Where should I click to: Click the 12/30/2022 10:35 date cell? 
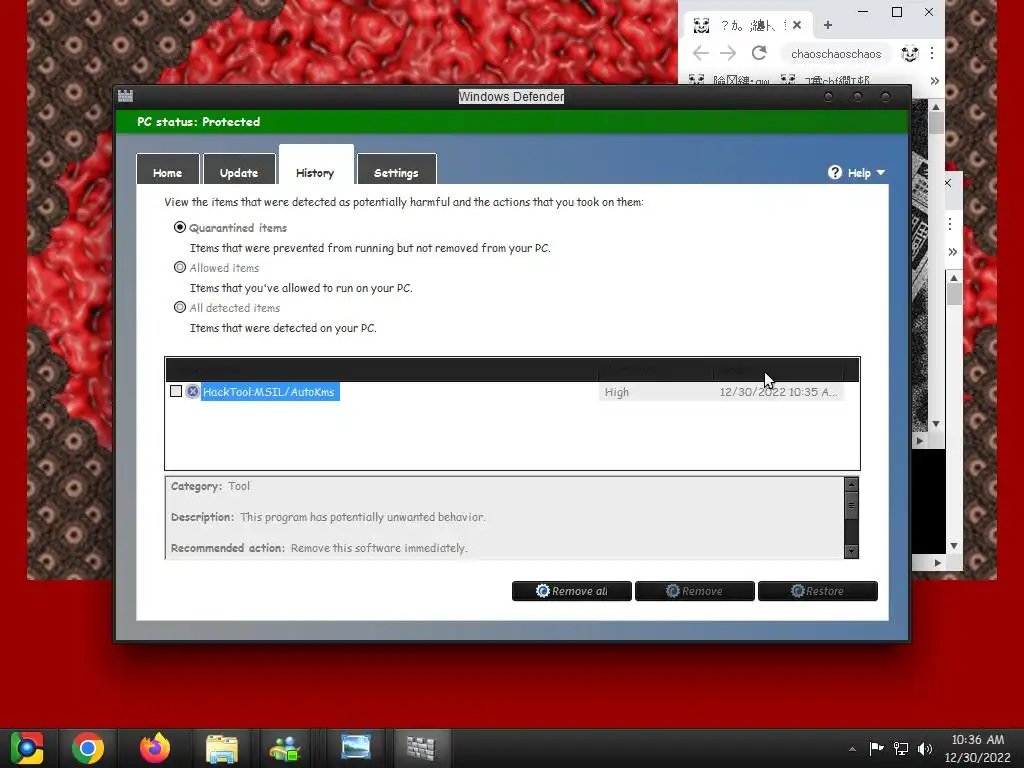tap(778, 392)
